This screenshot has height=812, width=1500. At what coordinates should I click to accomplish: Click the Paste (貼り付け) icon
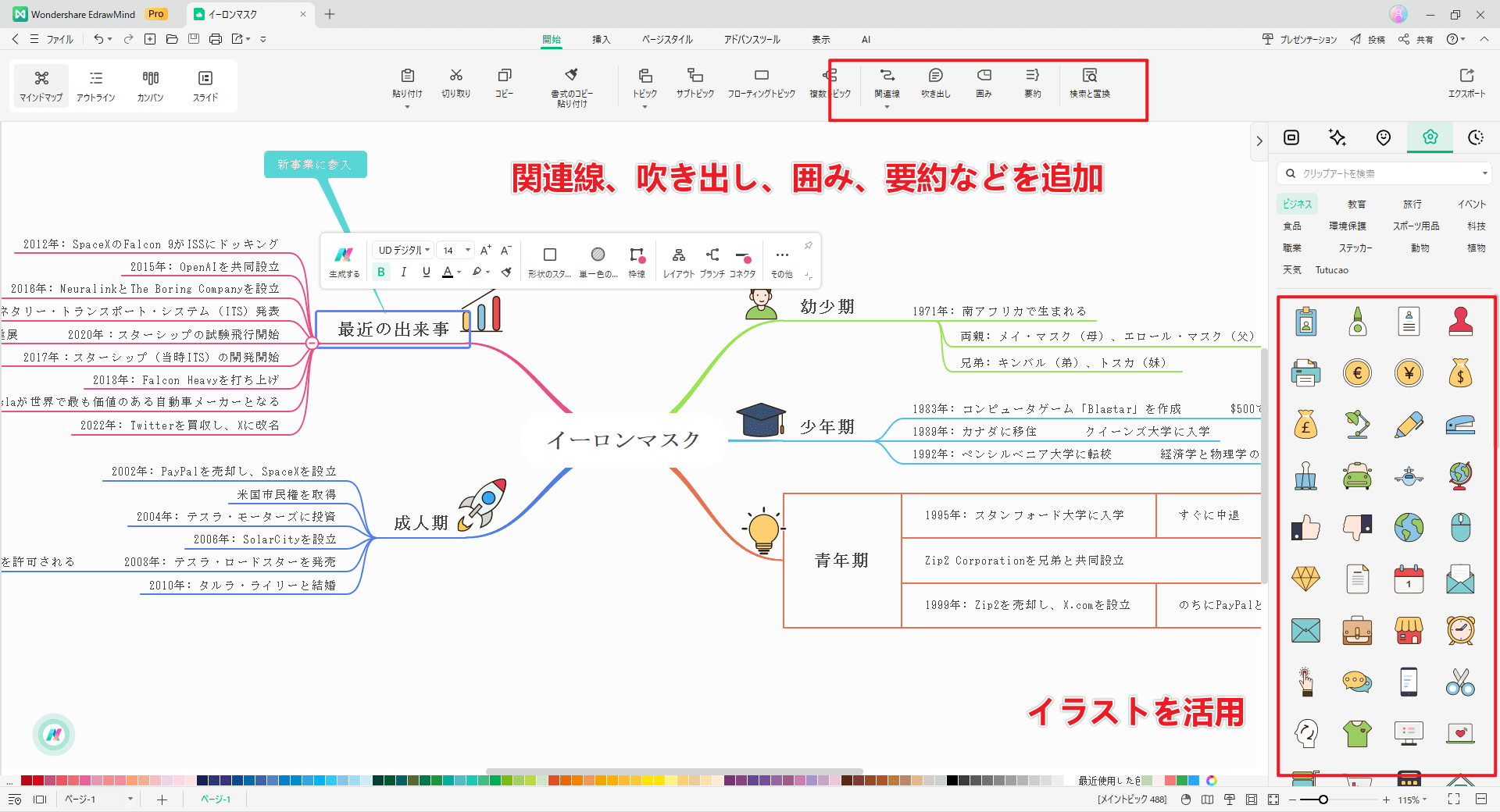pyautogui.click(x=407, y=76)
